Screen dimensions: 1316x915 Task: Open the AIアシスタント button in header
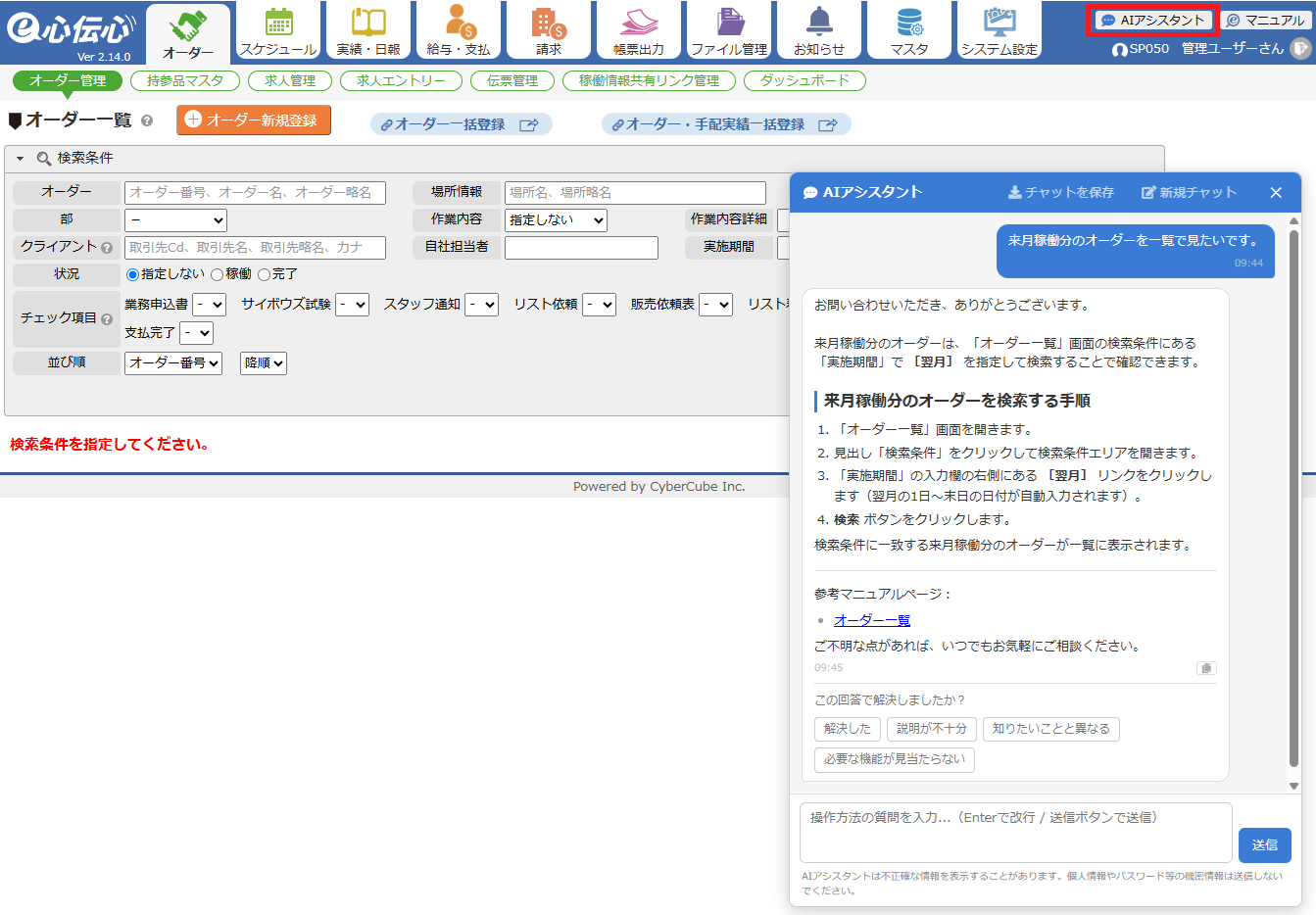pos(1152,20)
